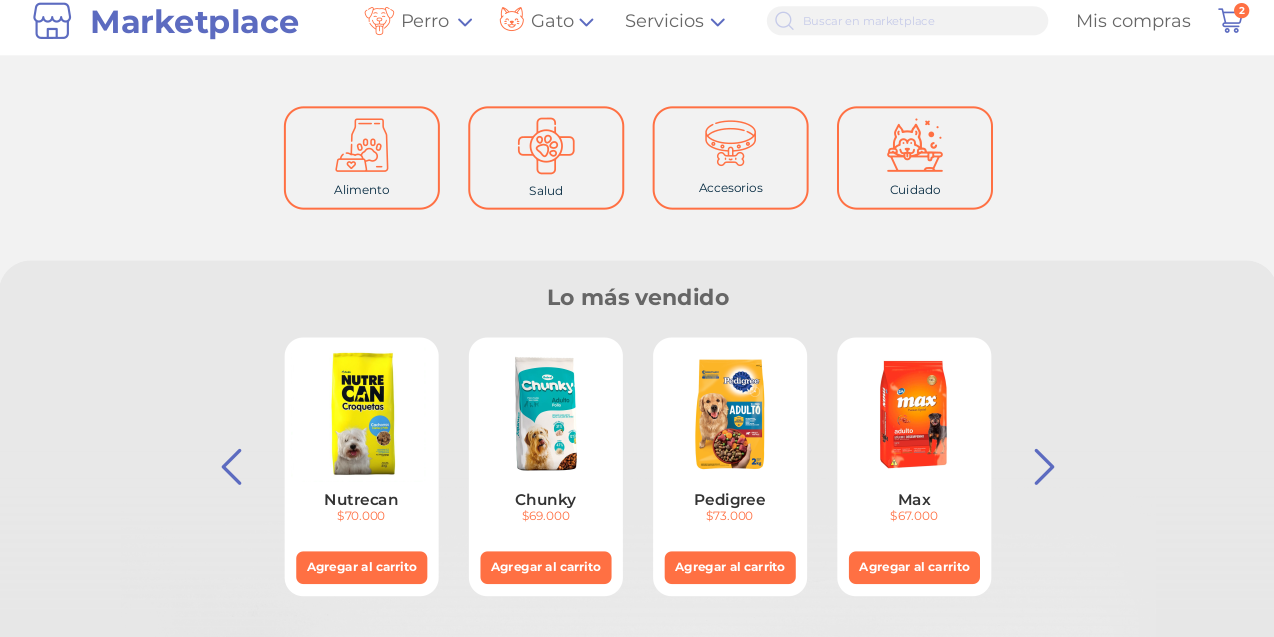Click the cat face icon beside Gato
Image resolution: width=1274 pixels, height=637 pixels.
pyautogui.click(x=512, y=20)
